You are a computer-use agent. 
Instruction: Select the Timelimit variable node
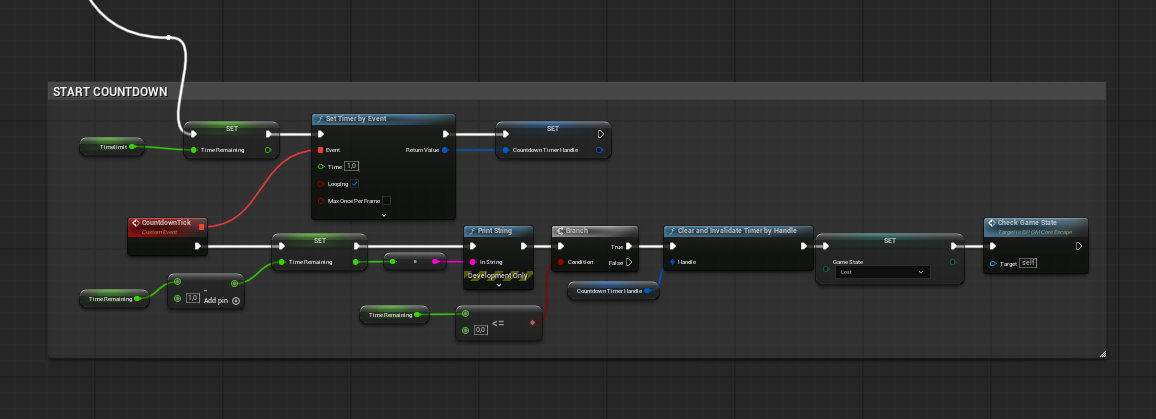pos(111,147)
